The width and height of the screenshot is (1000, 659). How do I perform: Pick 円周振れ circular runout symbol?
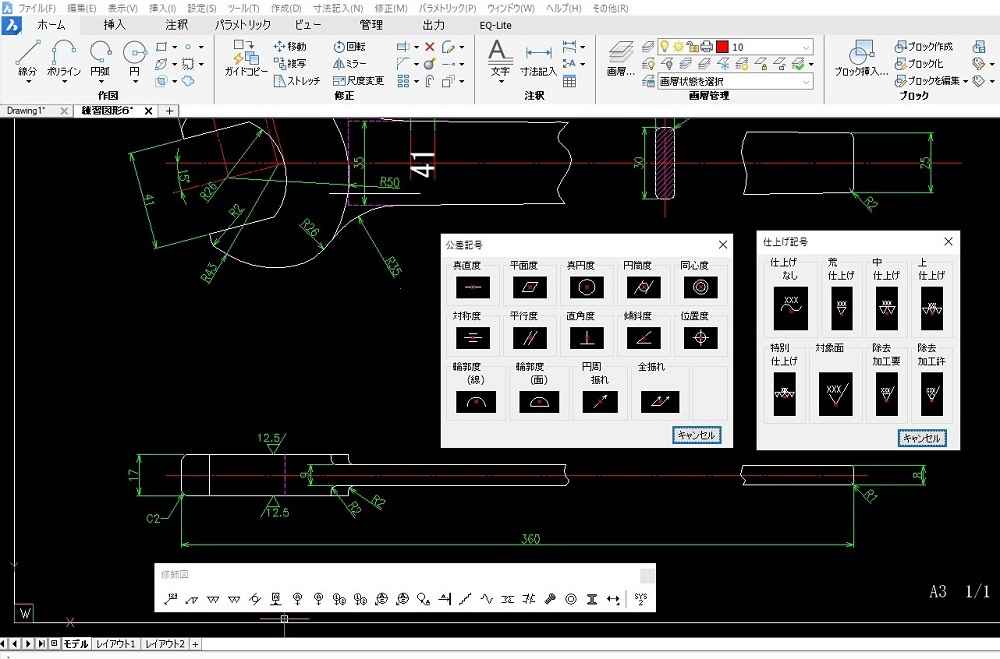[x=599, y=402]
